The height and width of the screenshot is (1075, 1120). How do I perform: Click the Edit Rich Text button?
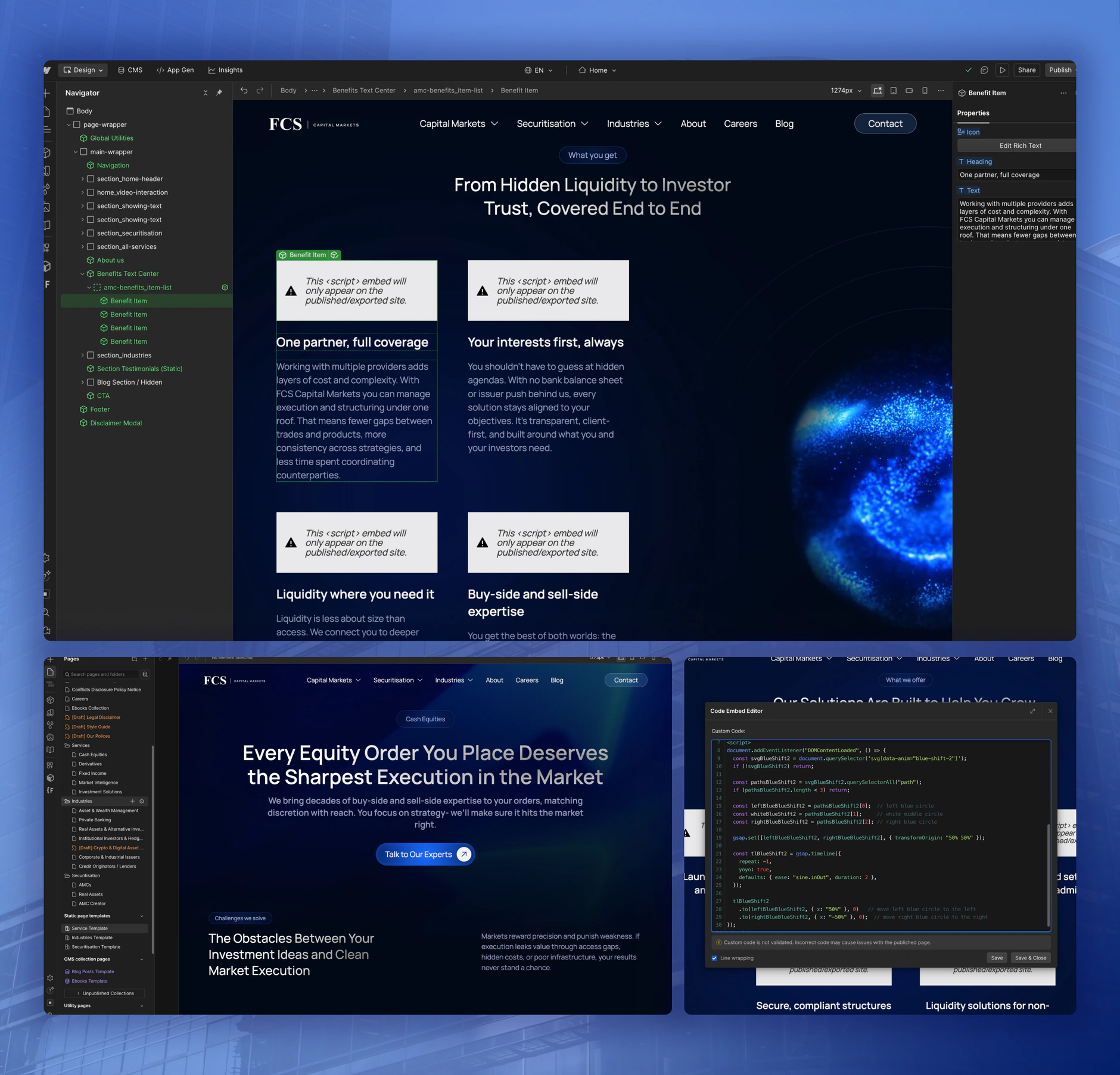pyautogui.click(x=1019, y=146)
